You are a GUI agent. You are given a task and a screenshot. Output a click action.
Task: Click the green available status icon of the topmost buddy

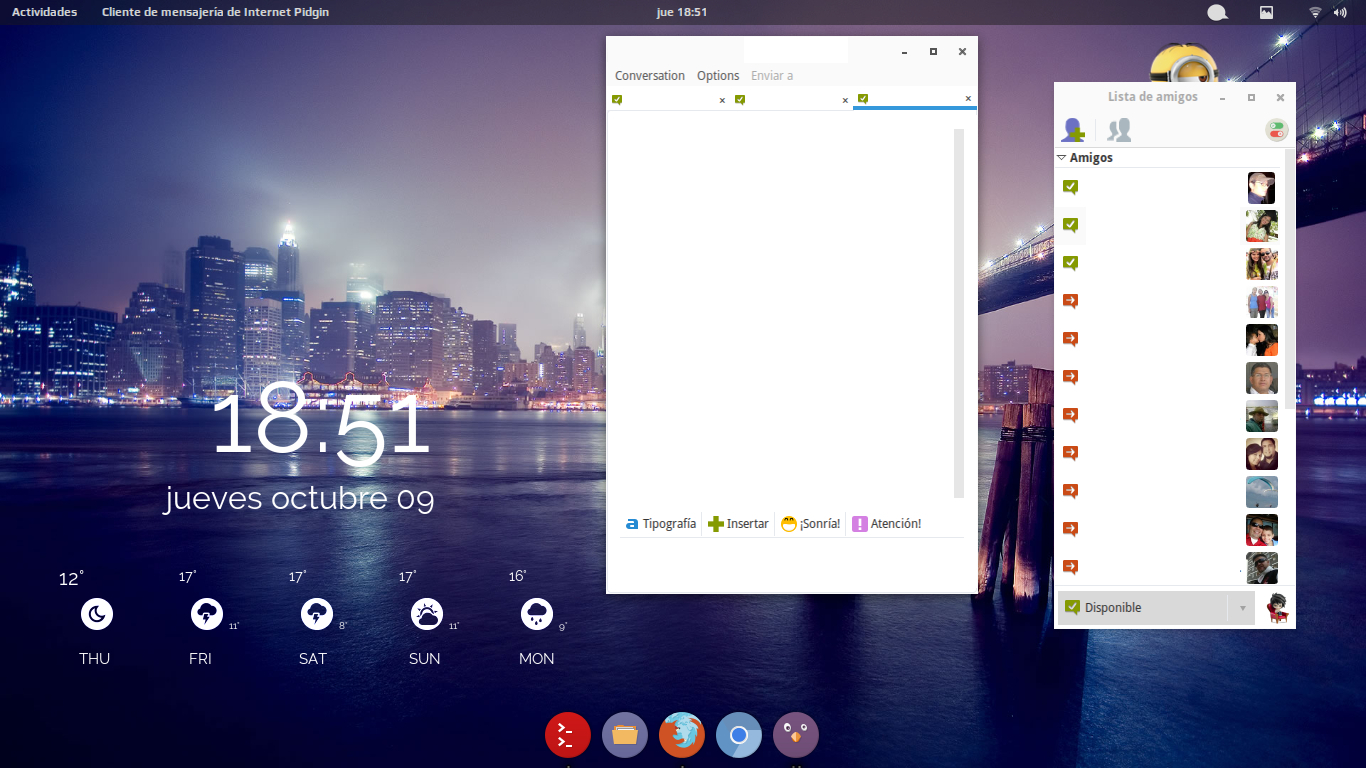coord(1070,187)
